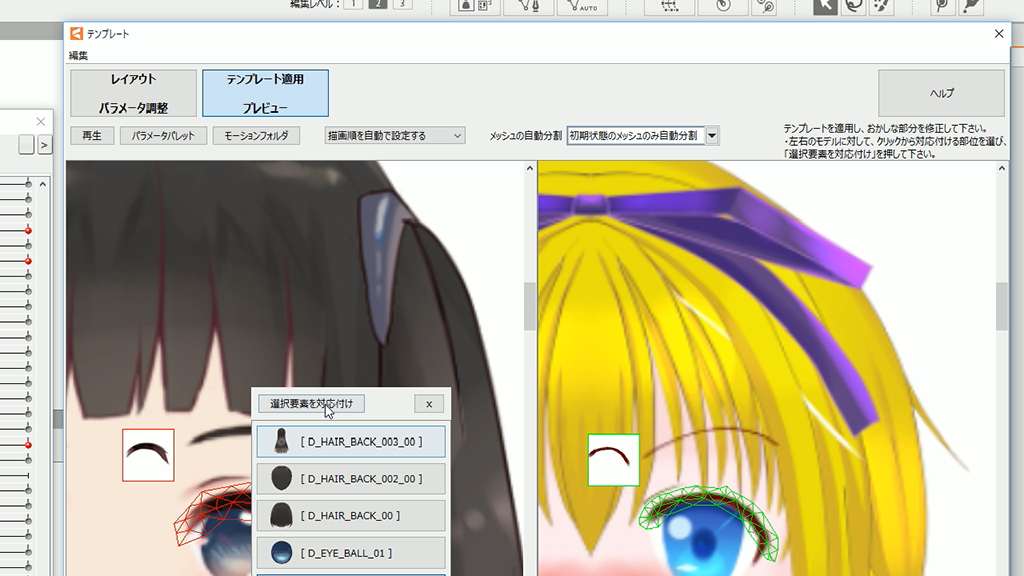Select D_HAIR_BACK_003_00 in the list
Image resolution: width=1024 pixels, height=576 pixels.
pyautogui.click(x=351, y=441)
